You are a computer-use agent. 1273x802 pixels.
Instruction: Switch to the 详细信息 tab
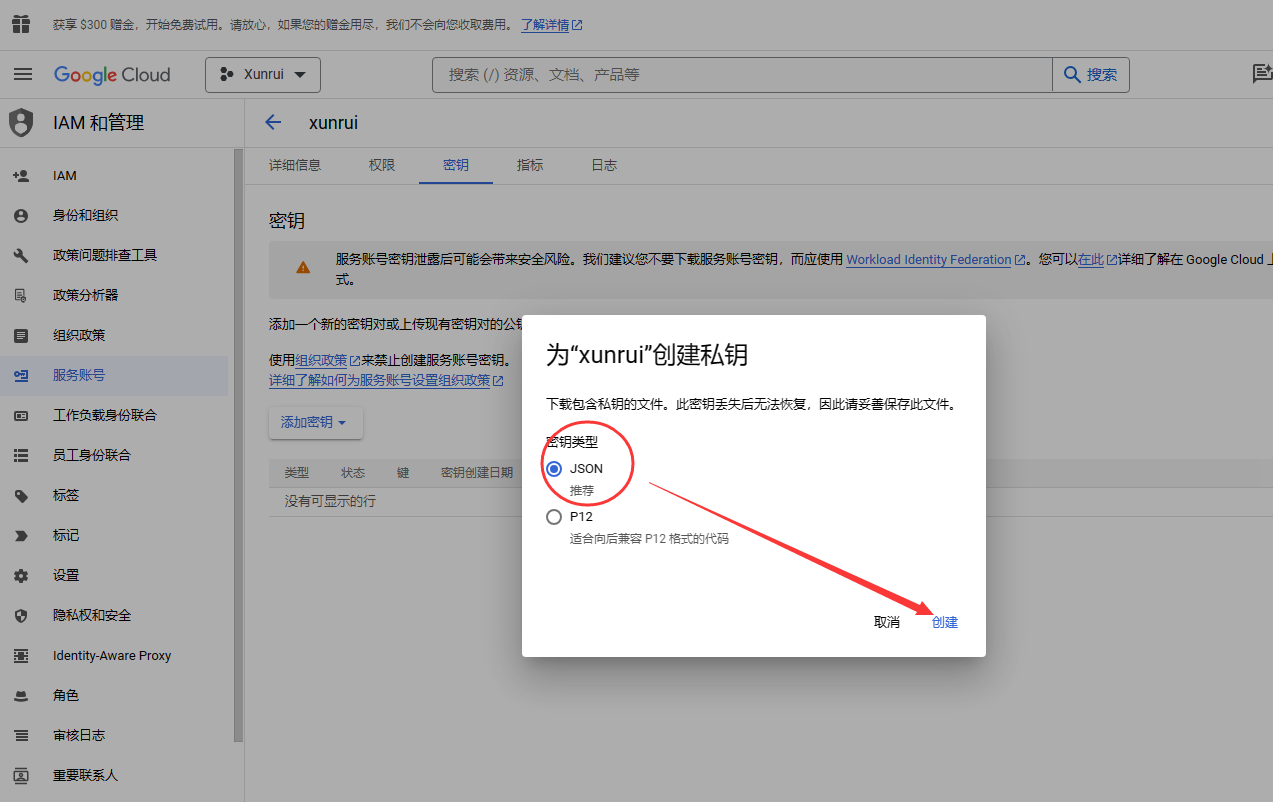coord(295,165)
